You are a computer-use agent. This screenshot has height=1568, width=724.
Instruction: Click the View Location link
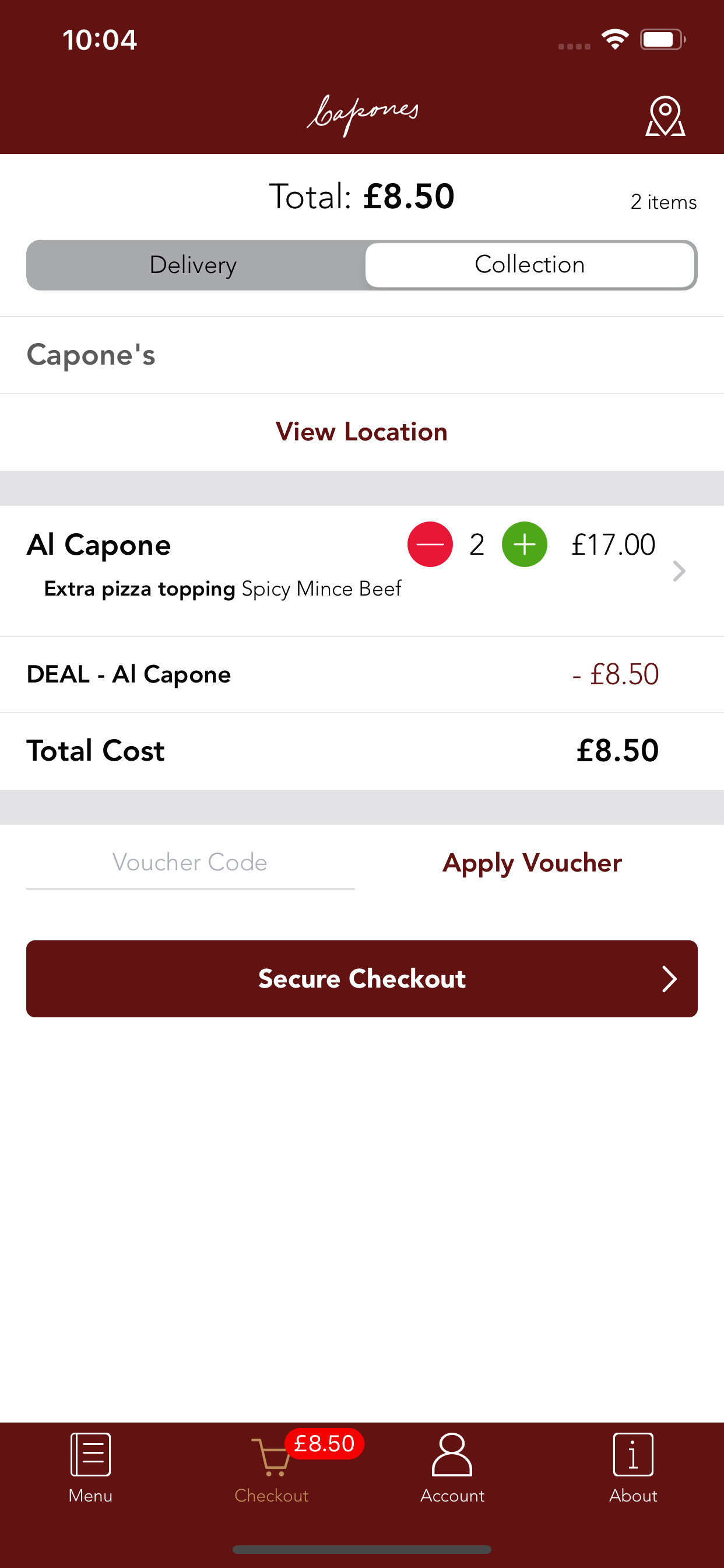361,432
